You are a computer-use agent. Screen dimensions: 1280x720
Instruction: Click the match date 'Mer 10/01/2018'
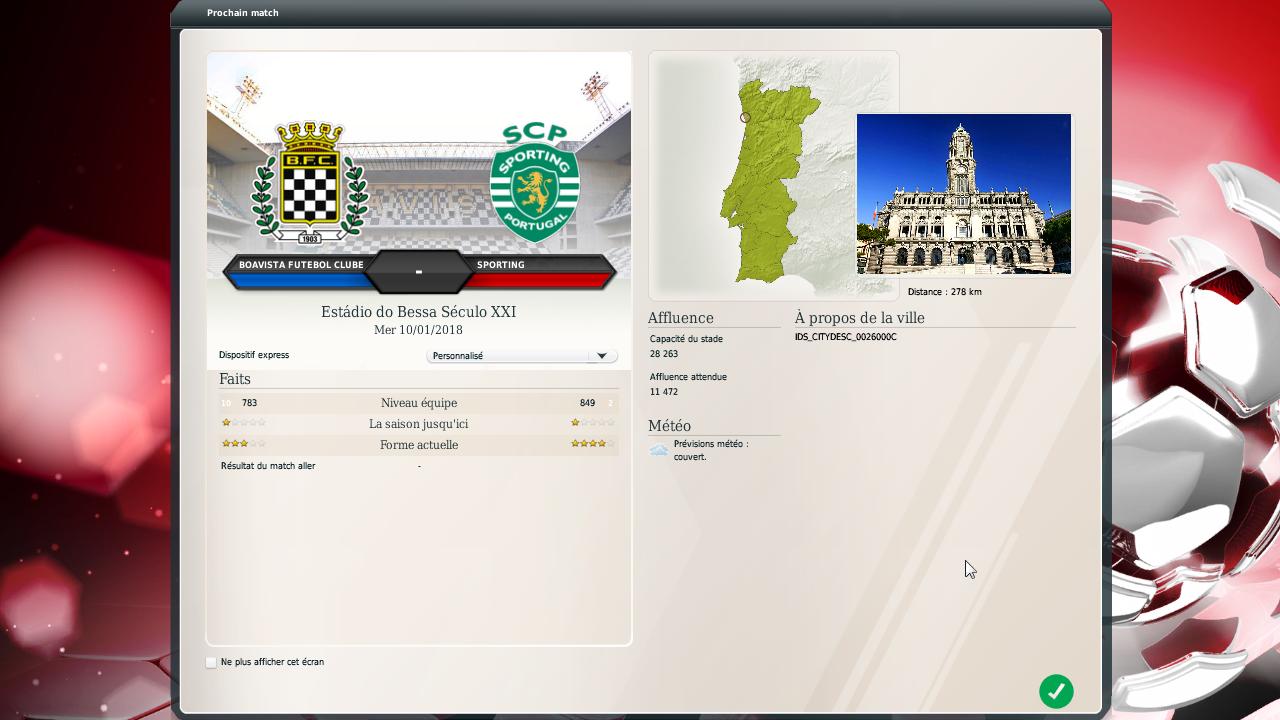pyautogui.click(x=419, y=330)
